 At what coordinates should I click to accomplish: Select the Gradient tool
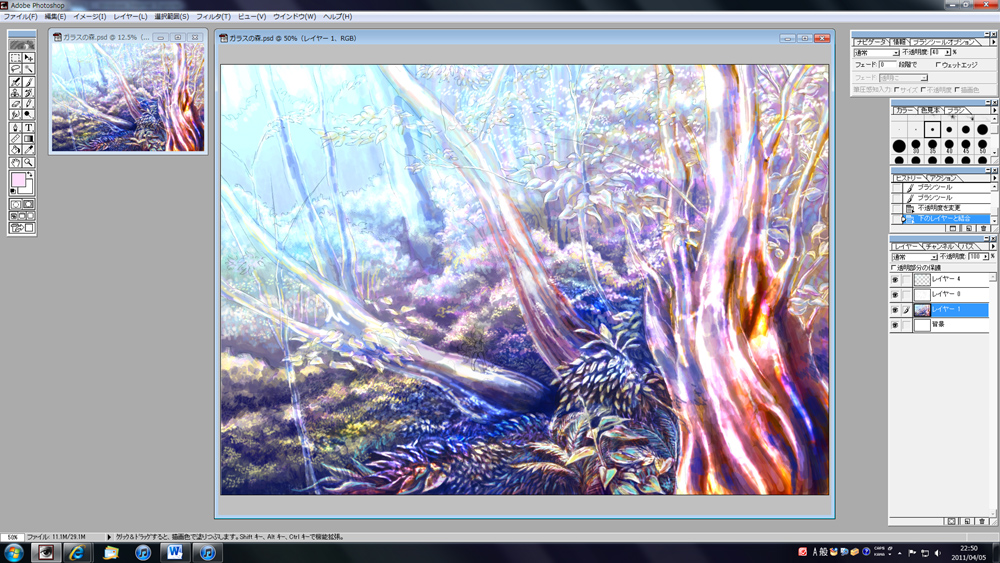29,138
